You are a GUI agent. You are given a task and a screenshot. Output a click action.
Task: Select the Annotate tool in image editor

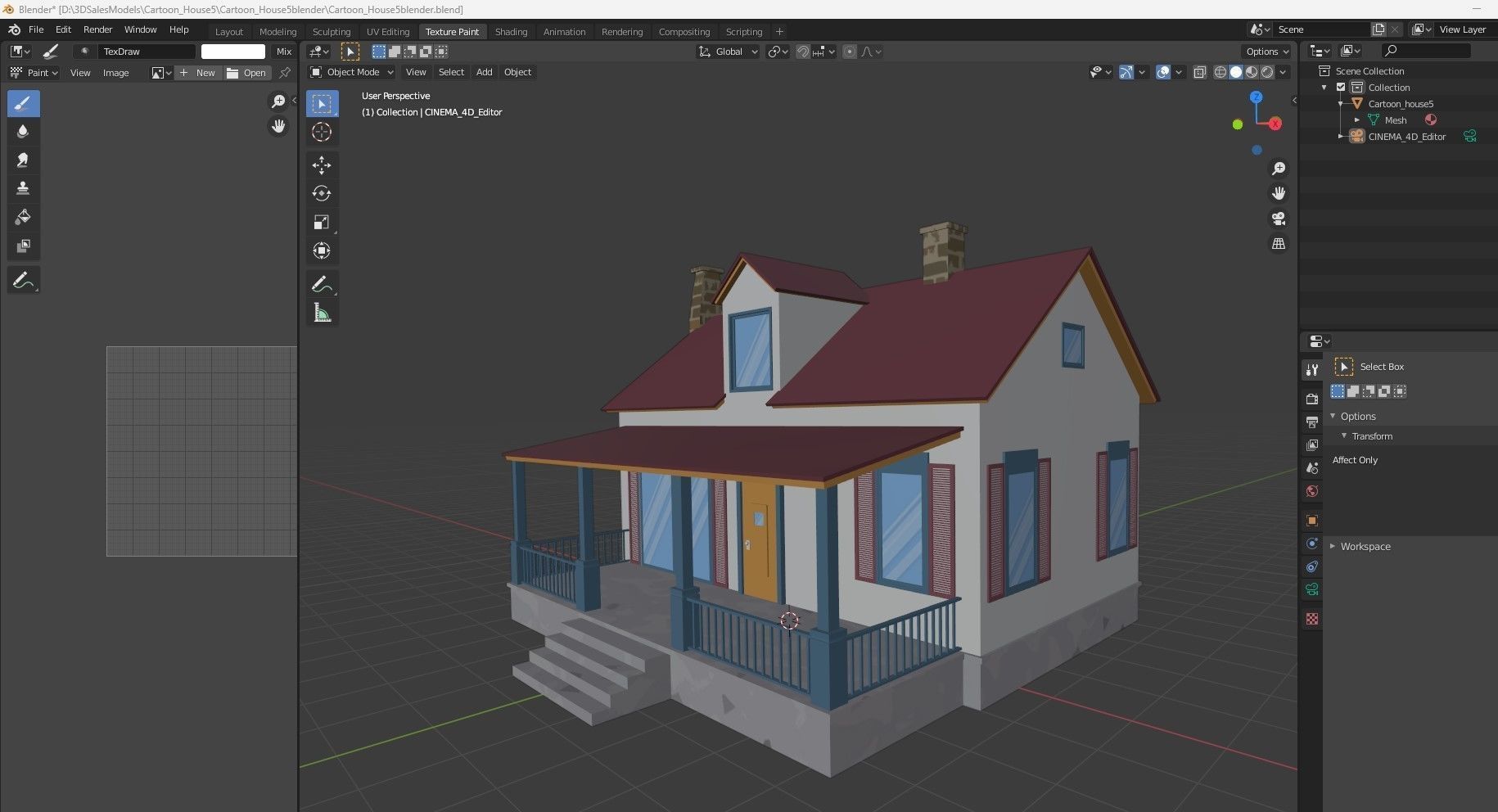(x=23, y=280)
